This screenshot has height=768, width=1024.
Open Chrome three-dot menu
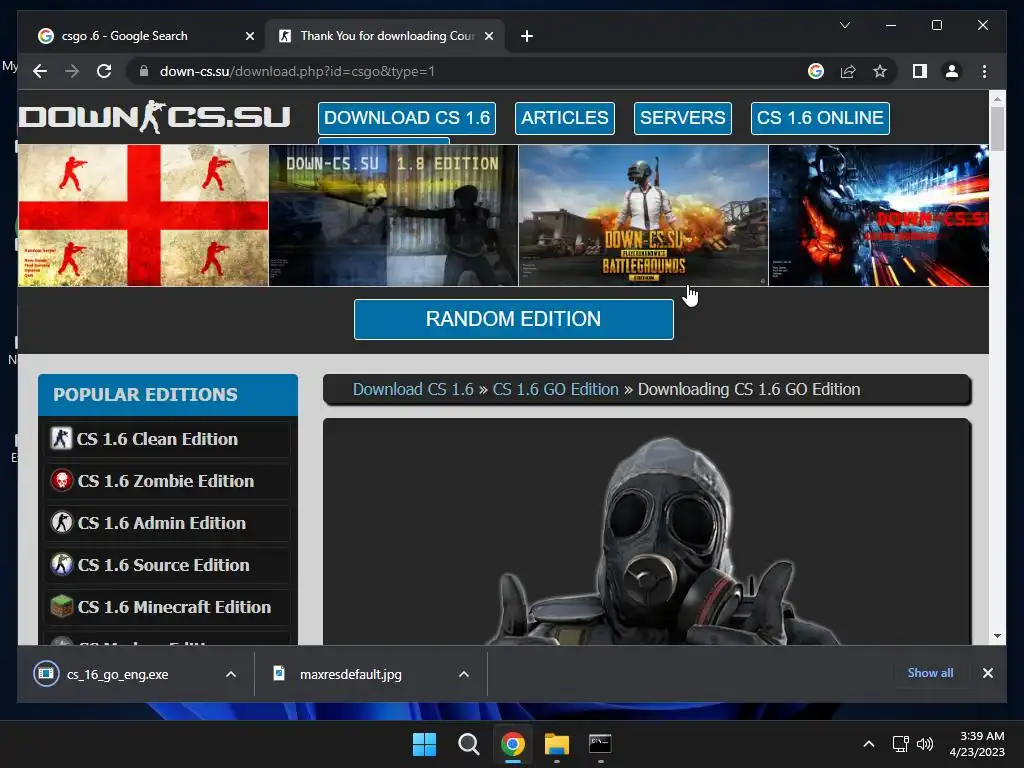click(984, 71)
